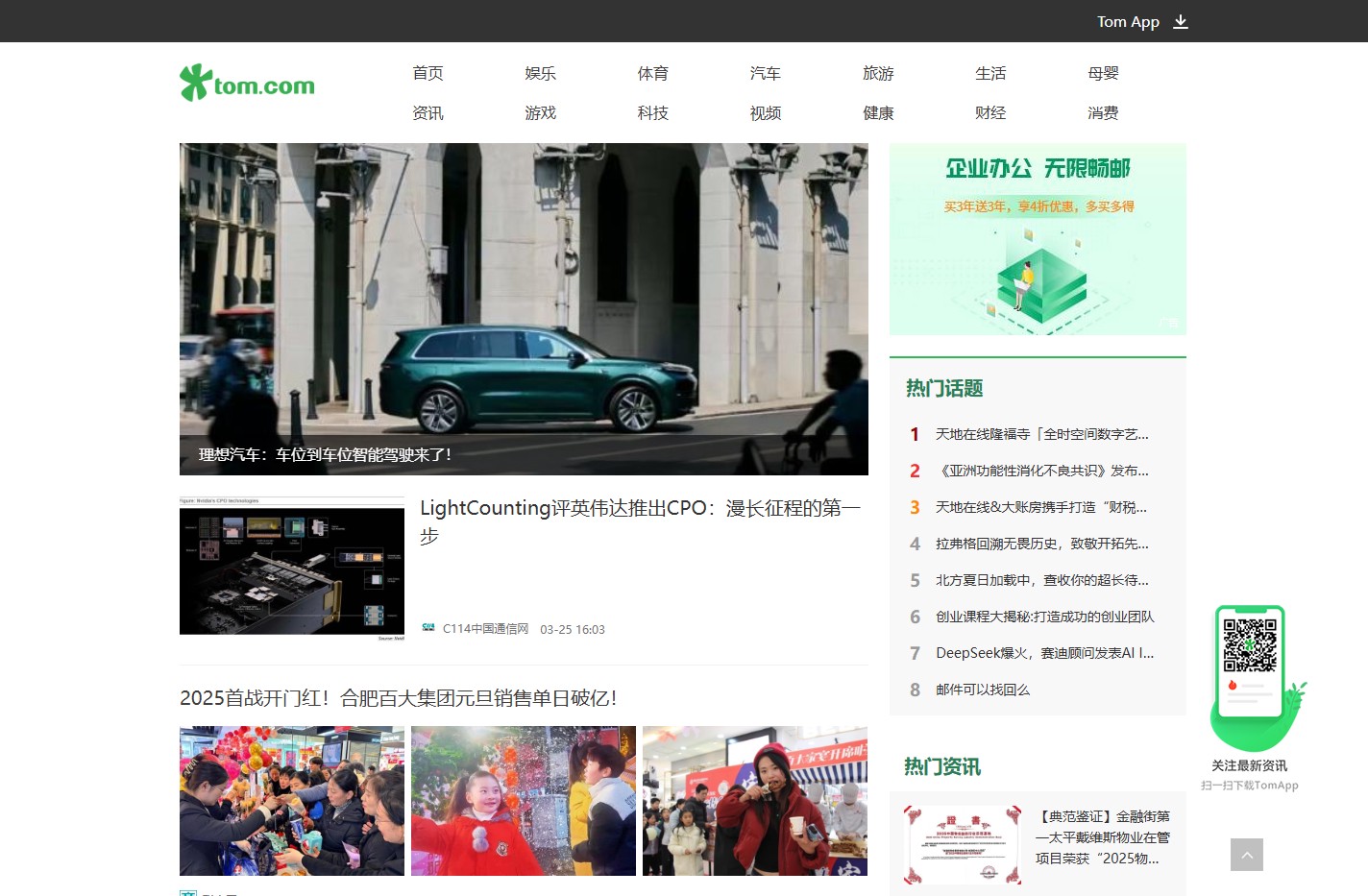
Task: Click the back-to-top arrow button
Action: point(1247,855)
